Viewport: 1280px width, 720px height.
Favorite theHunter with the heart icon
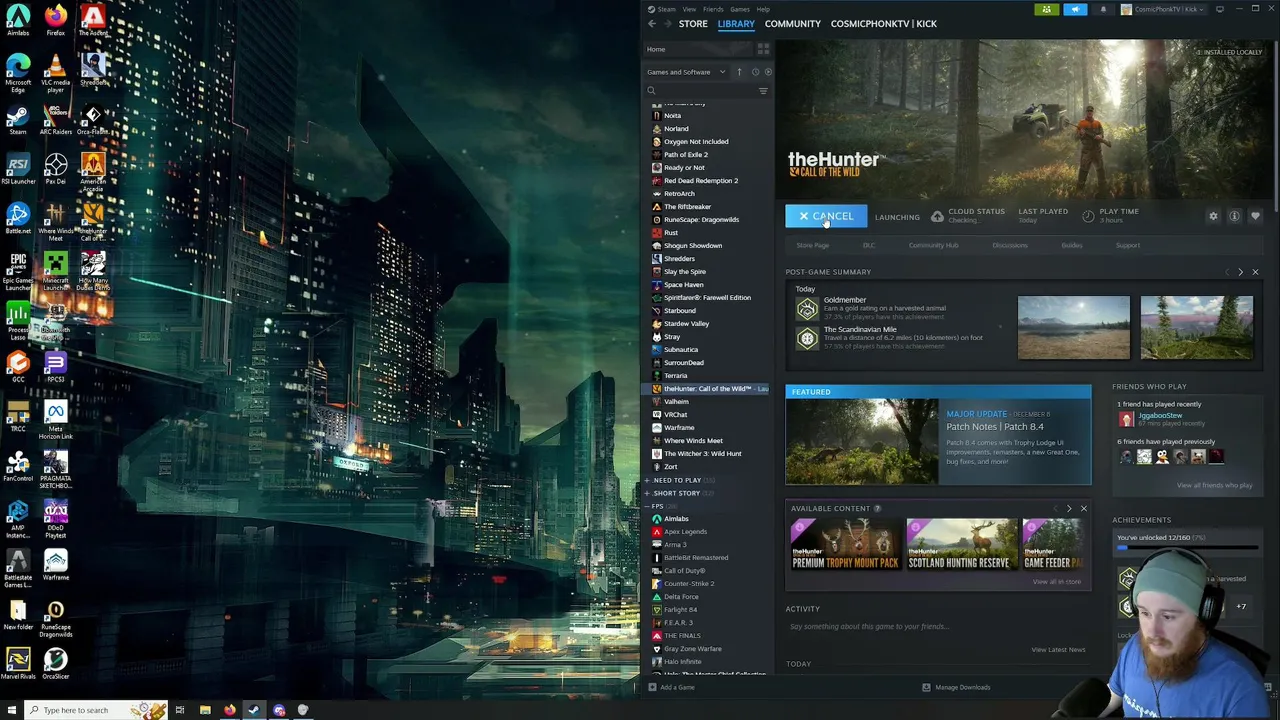tap(1255, 216)
